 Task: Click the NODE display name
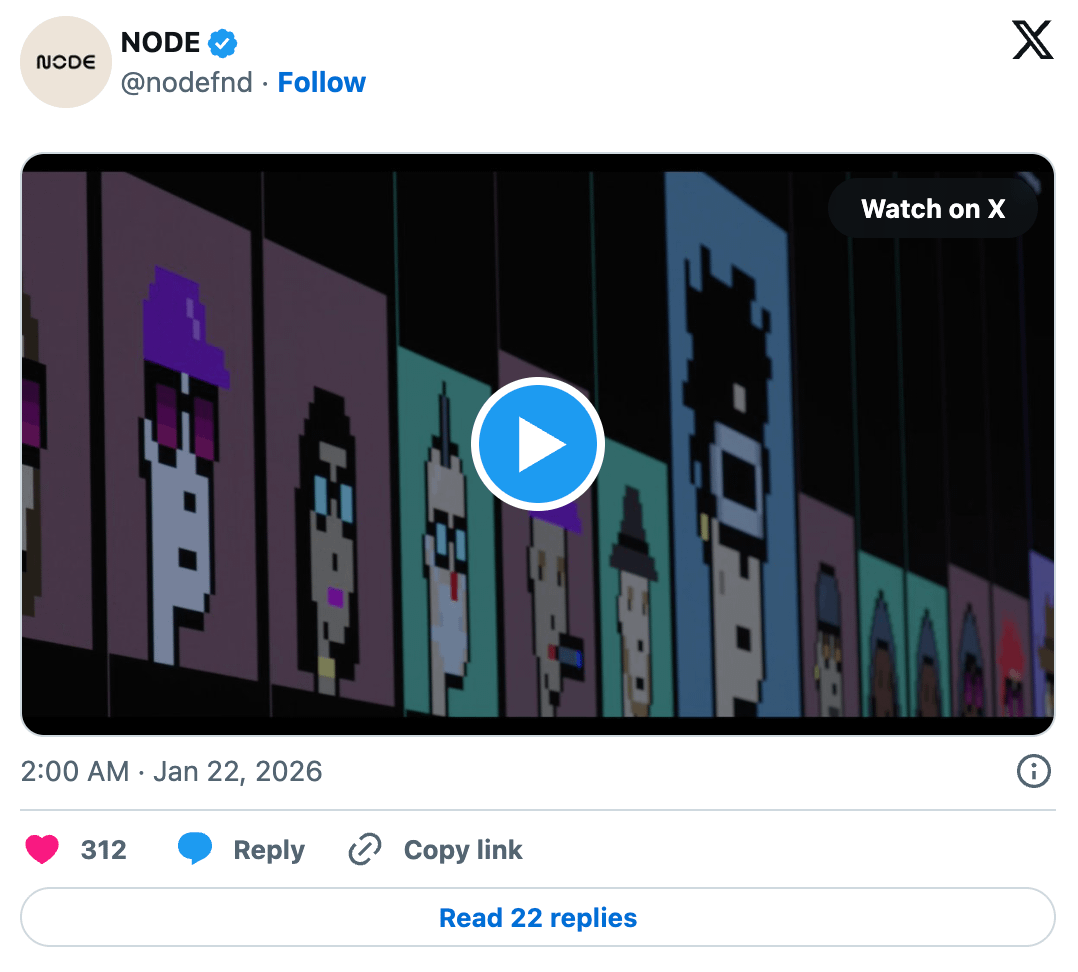click(161, 43)
